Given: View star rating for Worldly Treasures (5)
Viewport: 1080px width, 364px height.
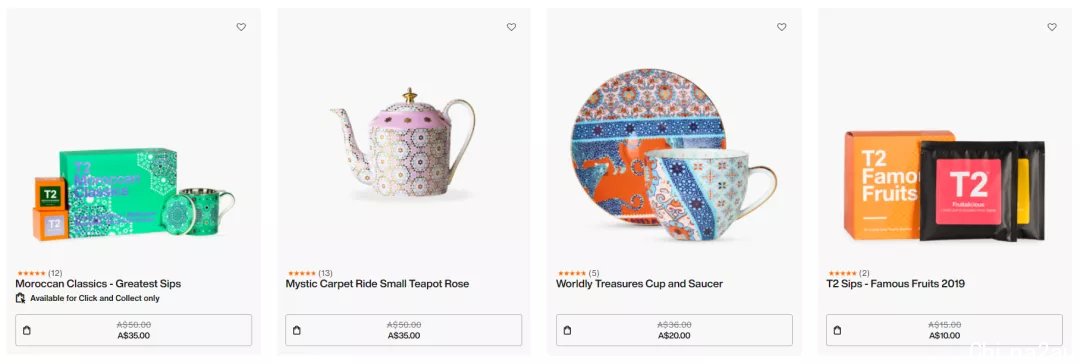Looking at the screenshot, I should click(x=577, y=274).
